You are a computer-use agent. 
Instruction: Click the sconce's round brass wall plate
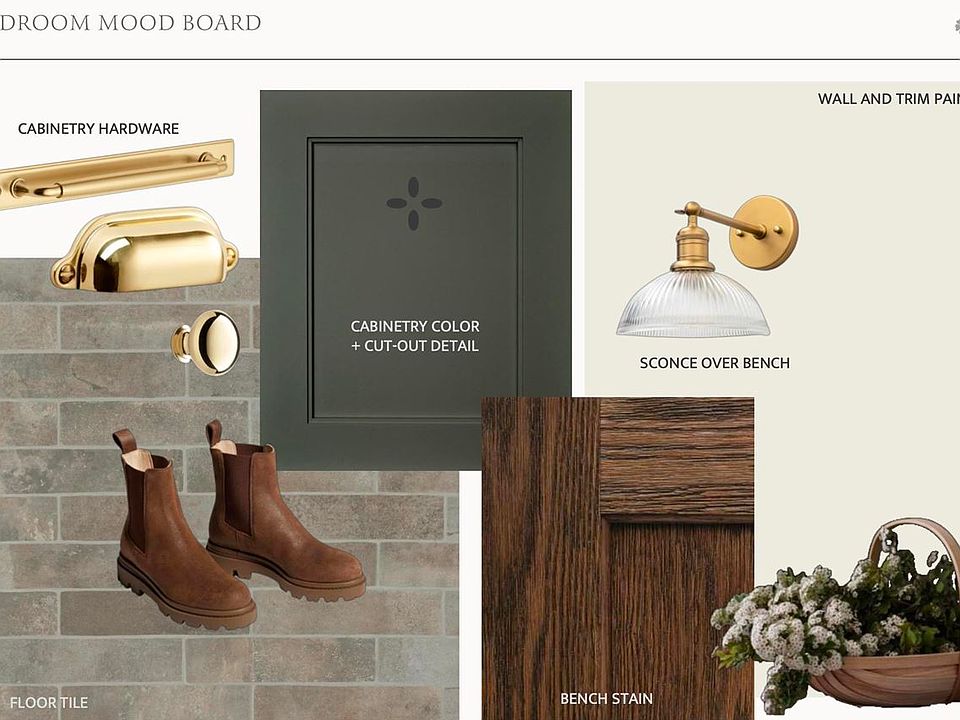pyautogui.click(x=764, y=233)
